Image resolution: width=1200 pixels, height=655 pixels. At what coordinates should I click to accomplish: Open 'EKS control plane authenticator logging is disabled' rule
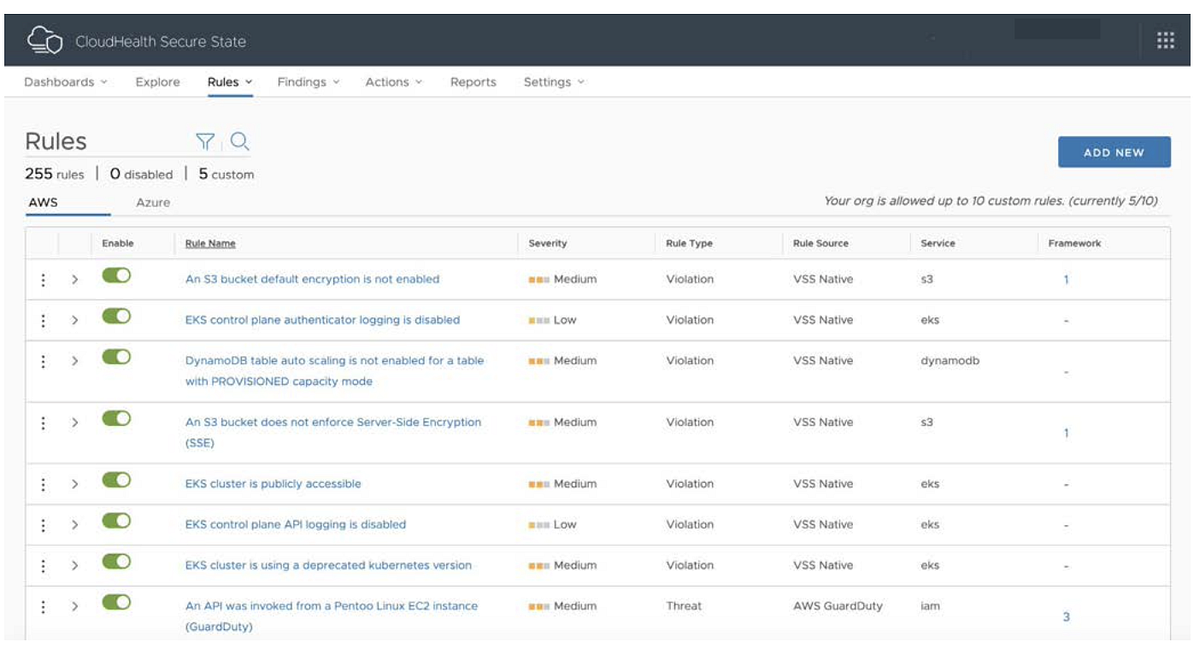click(x=322, y=320)
